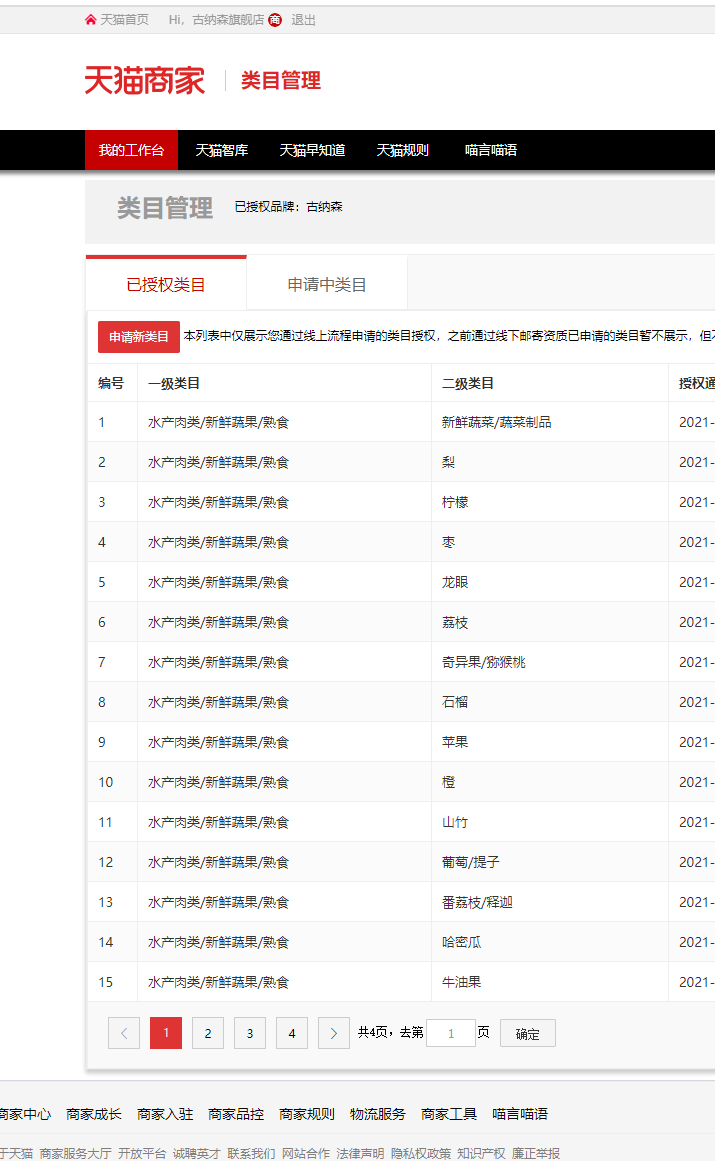Click the 古纳森旗舰店 store name
The width and height of the screenshot is (715, 1161).
point(228,20)
